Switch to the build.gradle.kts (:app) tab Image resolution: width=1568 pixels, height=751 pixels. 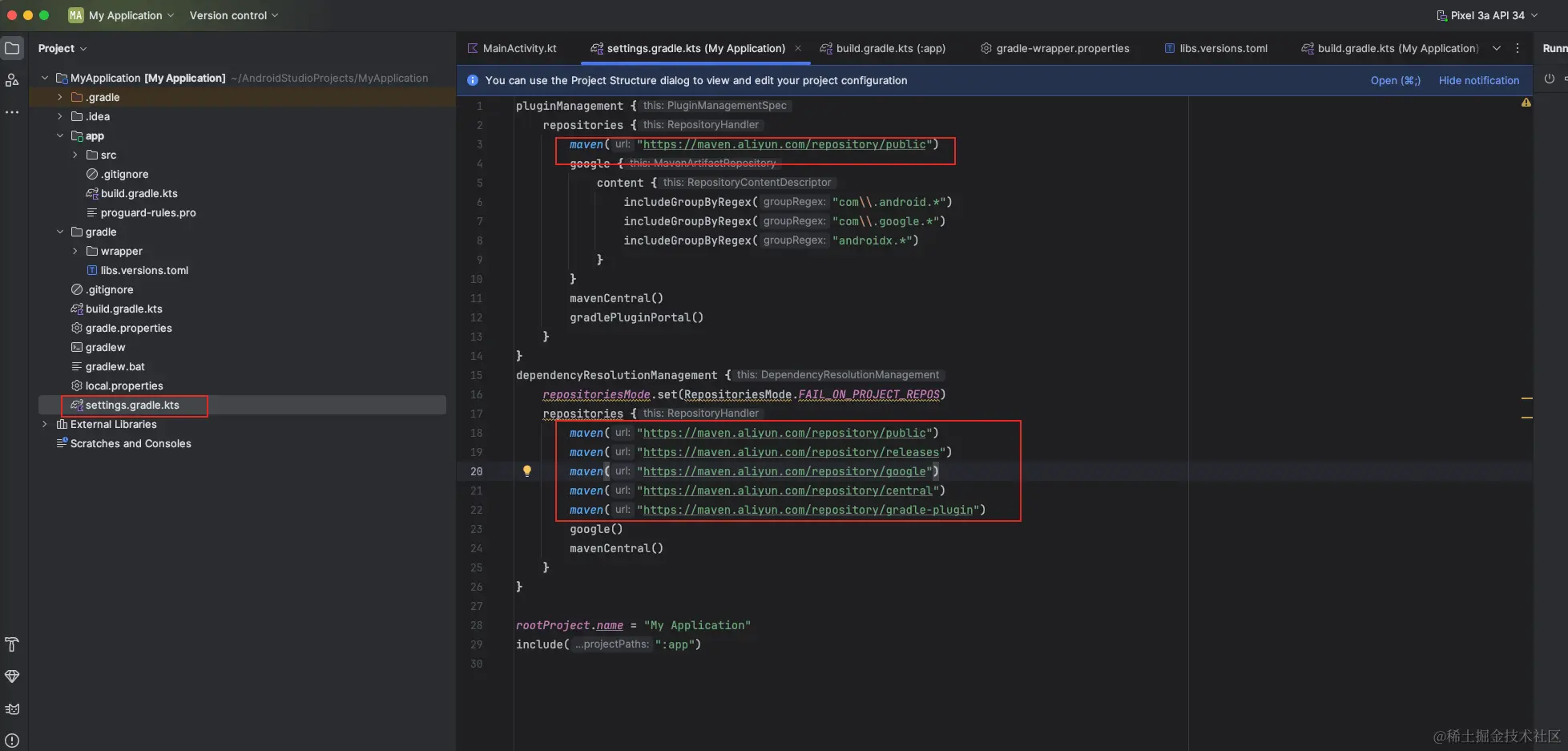tap(883, 48)
